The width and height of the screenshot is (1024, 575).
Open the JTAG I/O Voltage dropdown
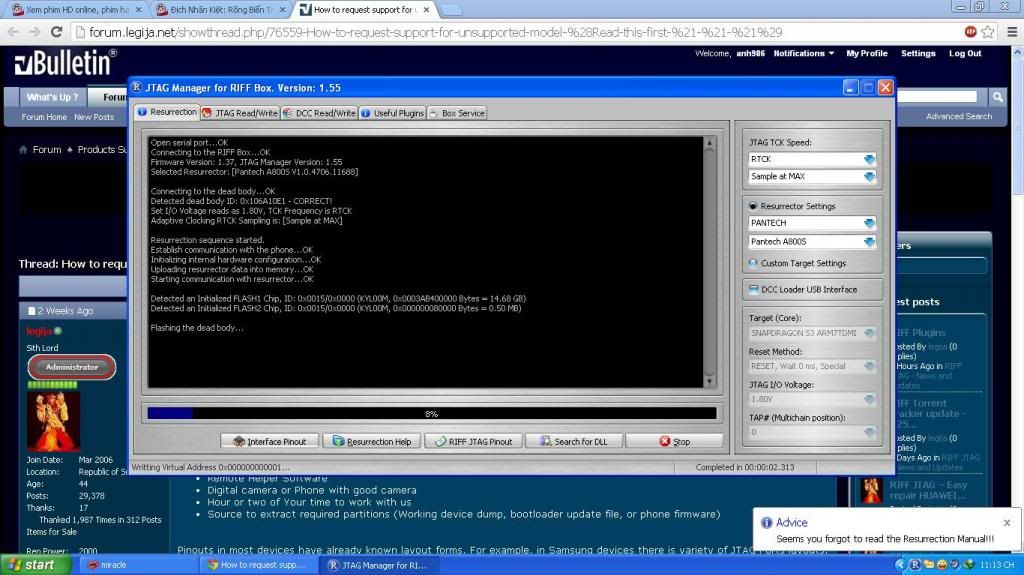pos(869,399)
